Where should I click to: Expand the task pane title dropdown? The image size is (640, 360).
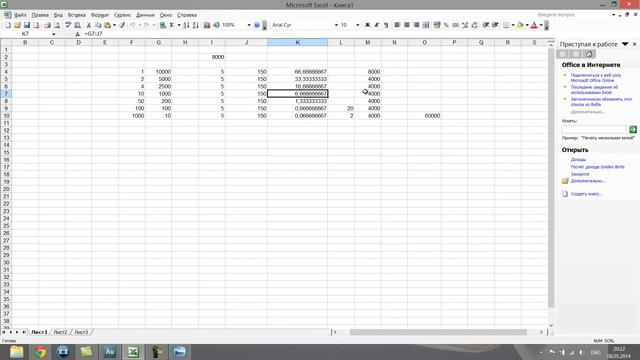(625, 44)
